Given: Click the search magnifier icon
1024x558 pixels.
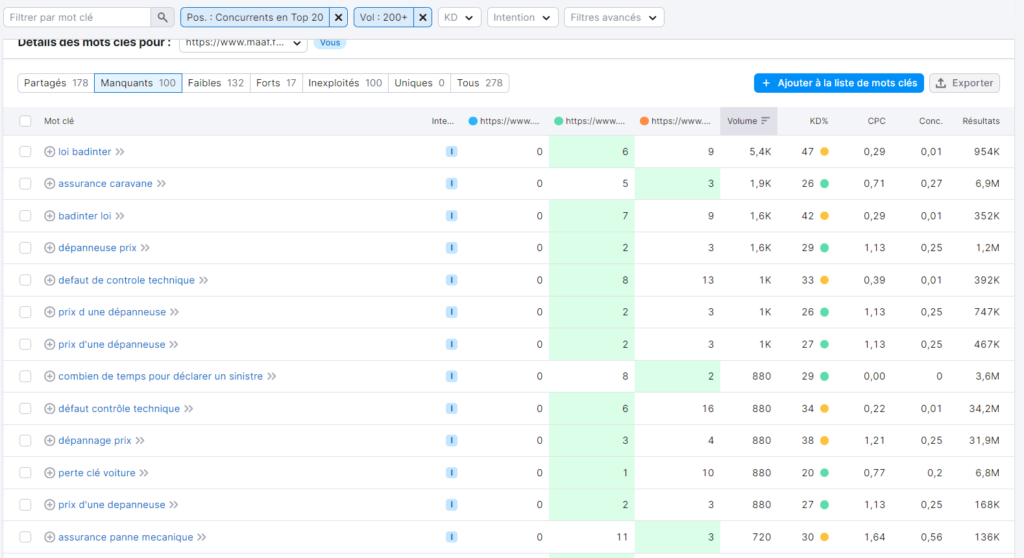Looking at the screenshot, I should click(x=162, y=18).
